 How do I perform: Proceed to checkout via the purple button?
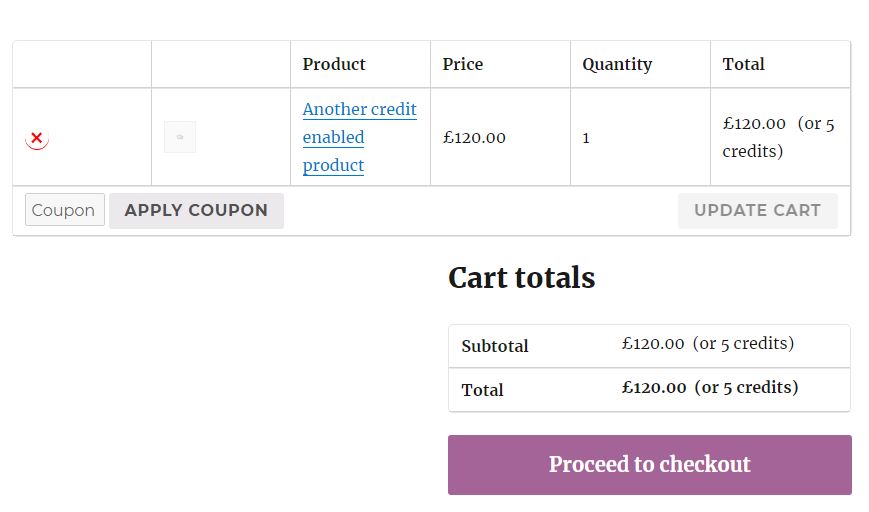click(649, 464)
